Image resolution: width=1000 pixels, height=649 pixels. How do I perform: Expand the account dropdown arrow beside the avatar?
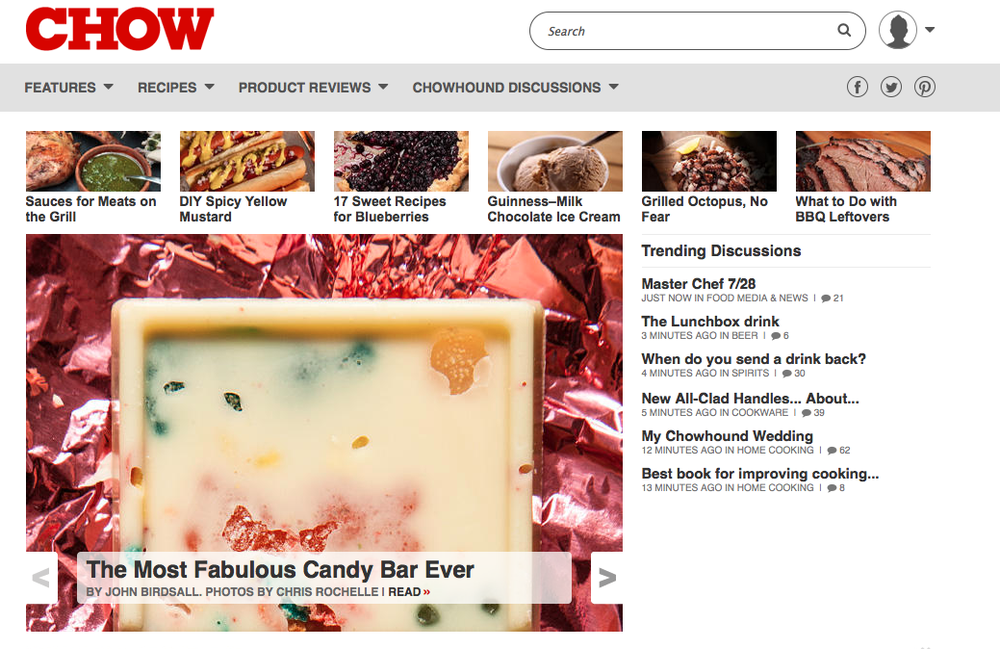[930, 29]
